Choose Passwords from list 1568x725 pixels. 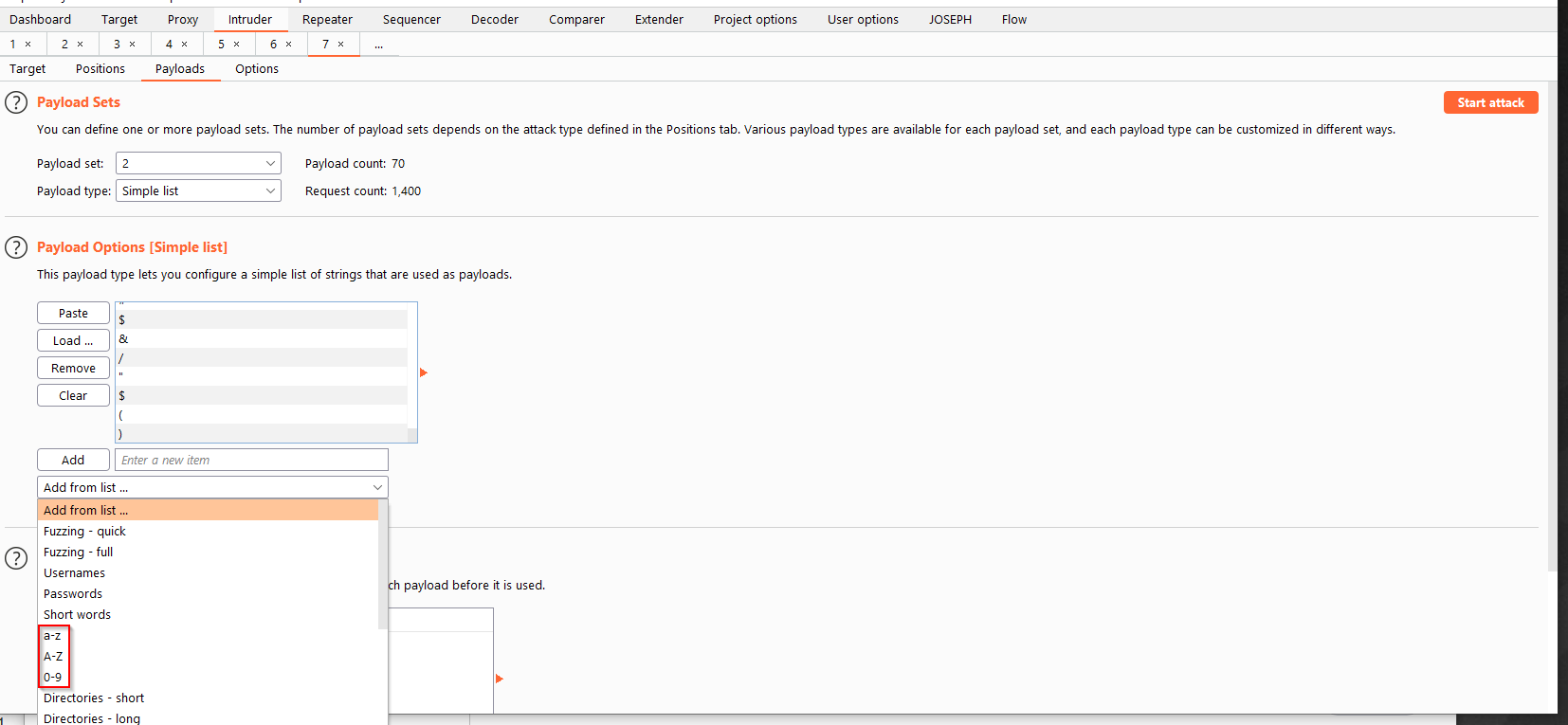[208, 594]
